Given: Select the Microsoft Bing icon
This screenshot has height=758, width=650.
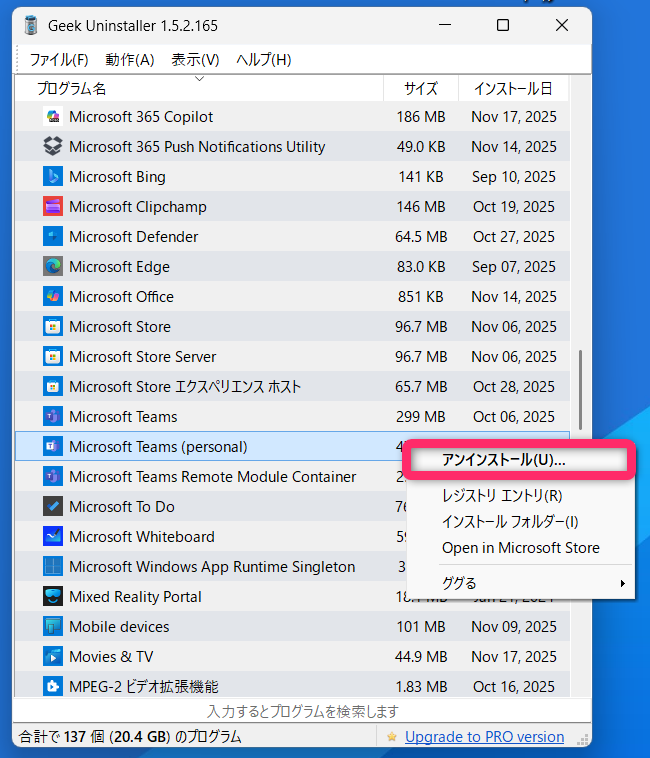Looking at the screenshot, I should click(53, 177).
